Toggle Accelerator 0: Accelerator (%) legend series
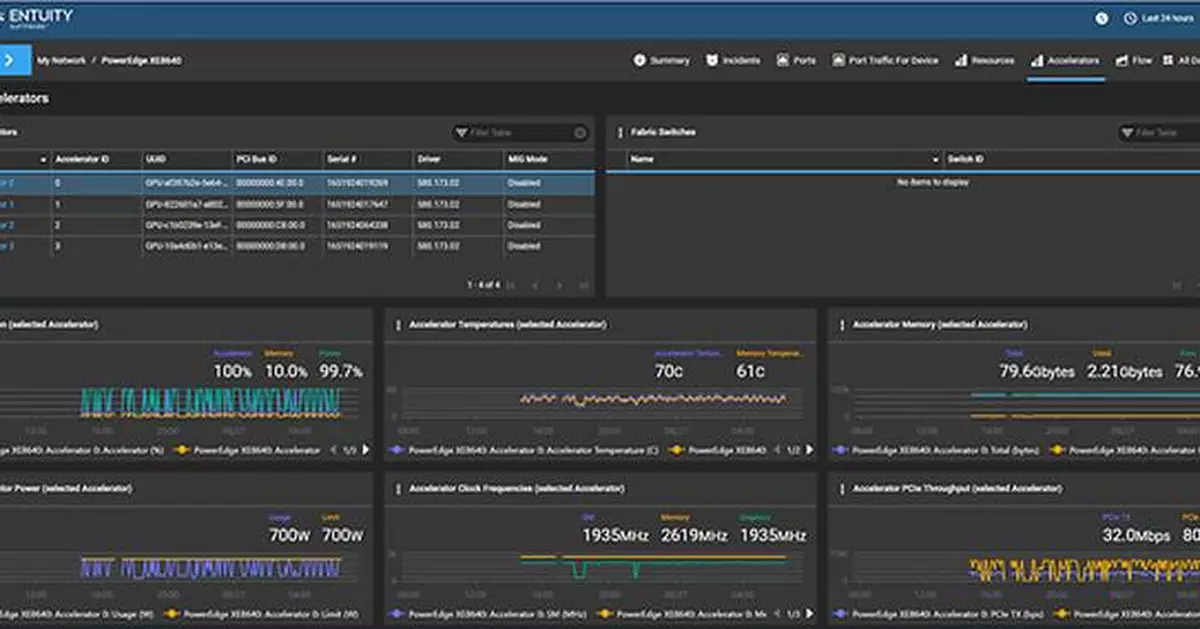This screenshot has height=629, width=1200. (81, 450)
